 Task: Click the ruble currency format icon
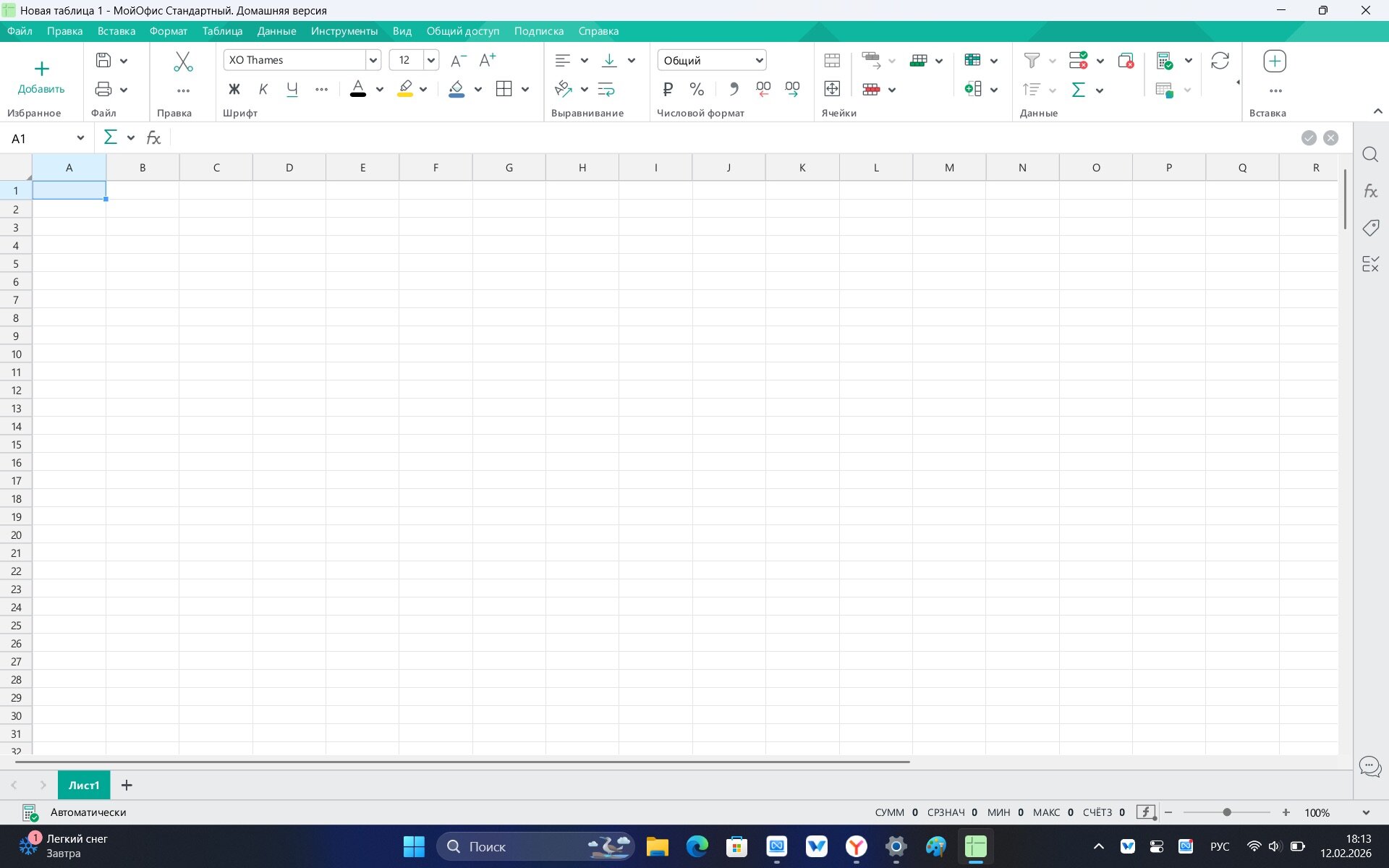point(668,89)
